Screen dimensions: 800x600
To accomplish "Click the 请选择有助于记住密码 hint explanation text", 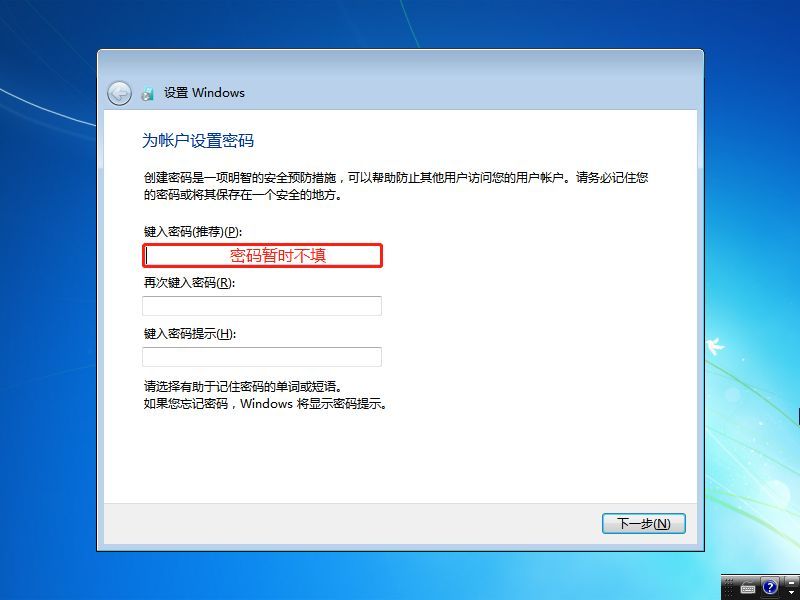I will [266, 395].
